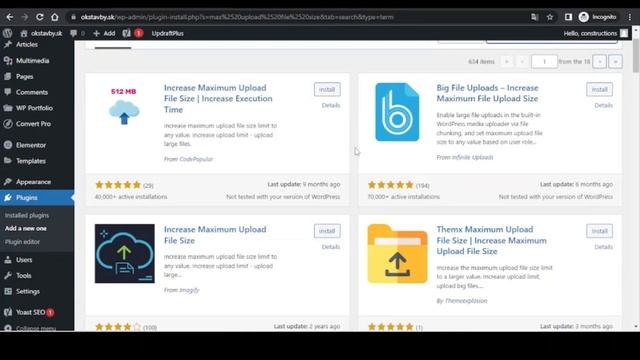640x360 pixels.
Task: Open Installed plugins submenu item
Action: click(27, 216)
